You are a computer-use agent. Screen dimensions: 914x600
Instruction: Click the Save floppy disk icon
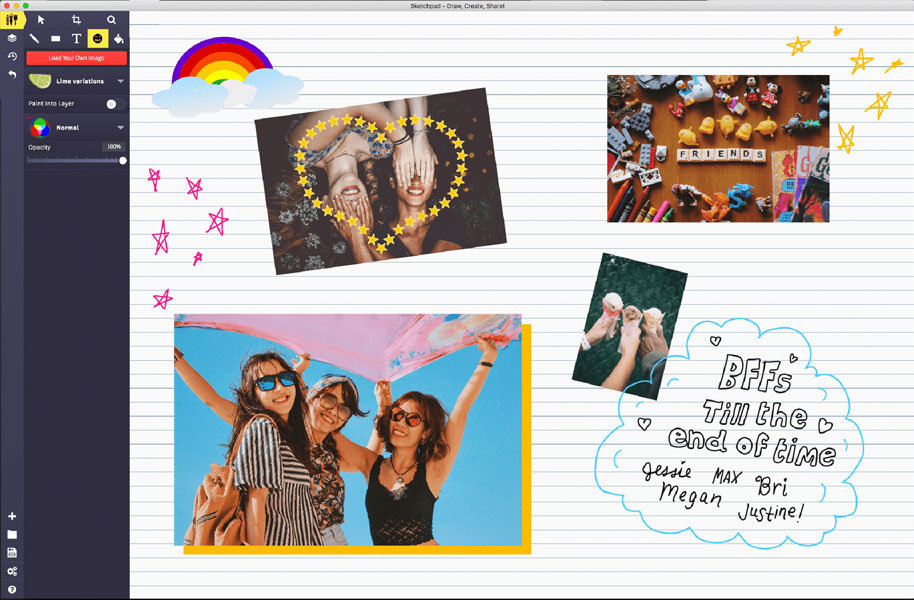click(12, 553)
